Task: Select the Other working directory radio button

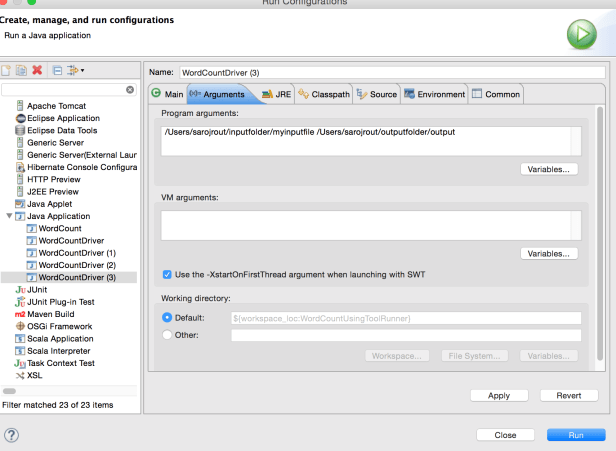Action: [x=167, y=335]
